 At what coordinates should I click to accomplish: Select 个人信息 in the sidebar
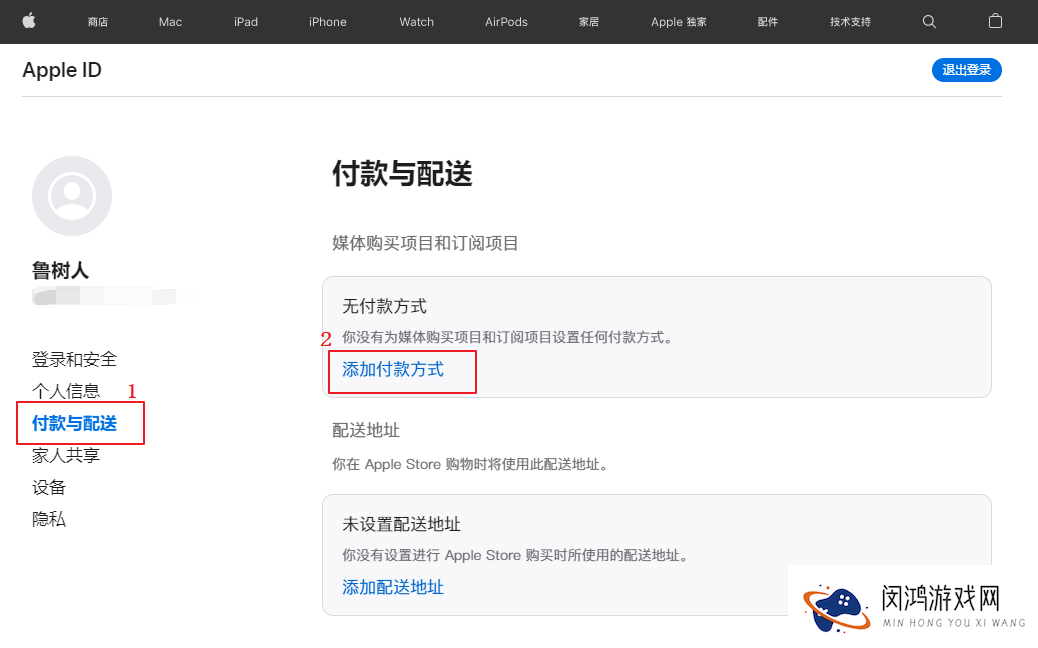coord(66,391)
